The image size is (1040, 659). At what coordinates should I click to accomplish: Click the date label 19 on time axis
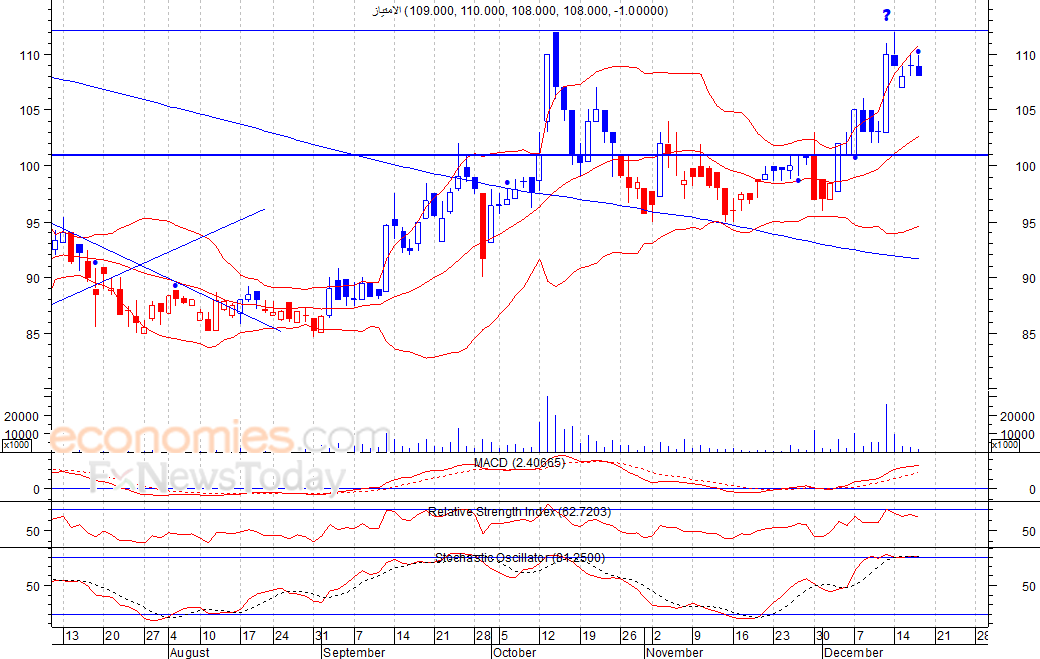click(588, 636)
